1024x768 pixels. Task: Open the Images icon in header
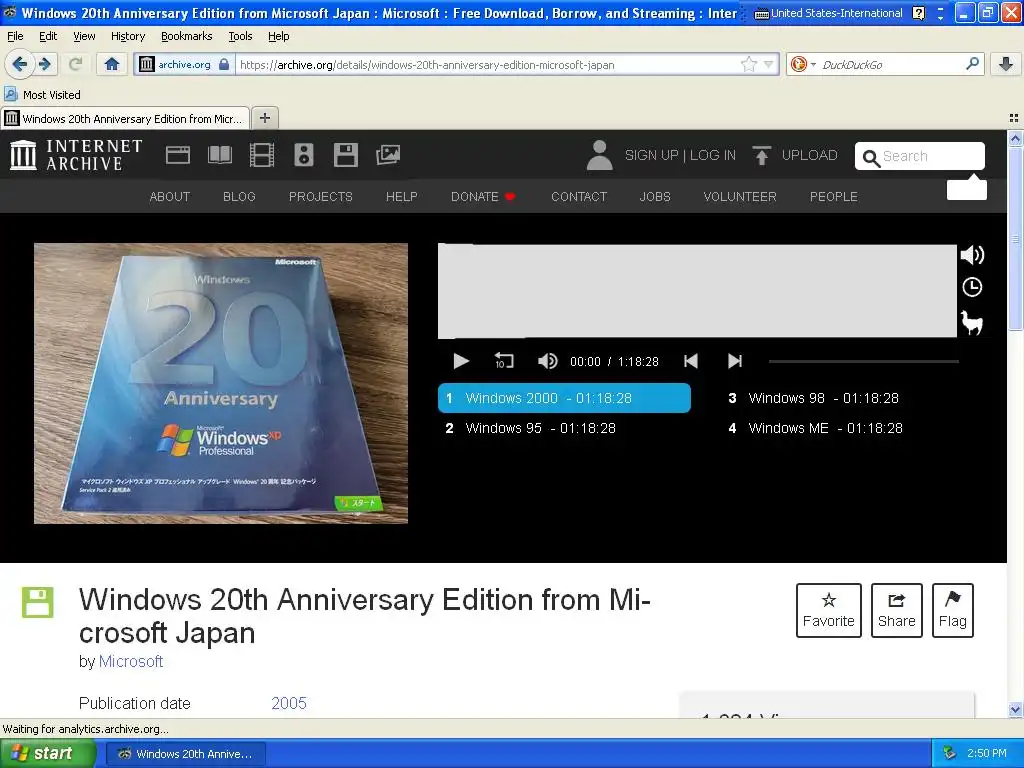pyautogui.click(x=388, y=155)
